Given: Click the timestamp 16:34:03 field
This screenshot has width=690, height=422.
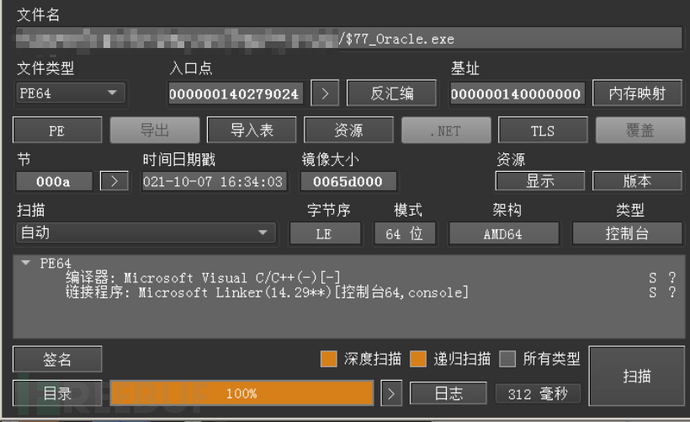Looking at the screenshot, I should coord(214,181).
